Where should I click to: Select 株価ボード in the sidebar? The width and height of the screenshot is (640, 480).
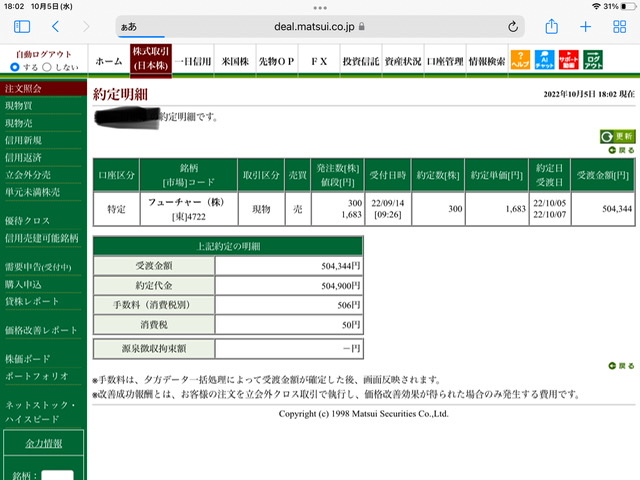pyautogui.click(x=28, y=359)
